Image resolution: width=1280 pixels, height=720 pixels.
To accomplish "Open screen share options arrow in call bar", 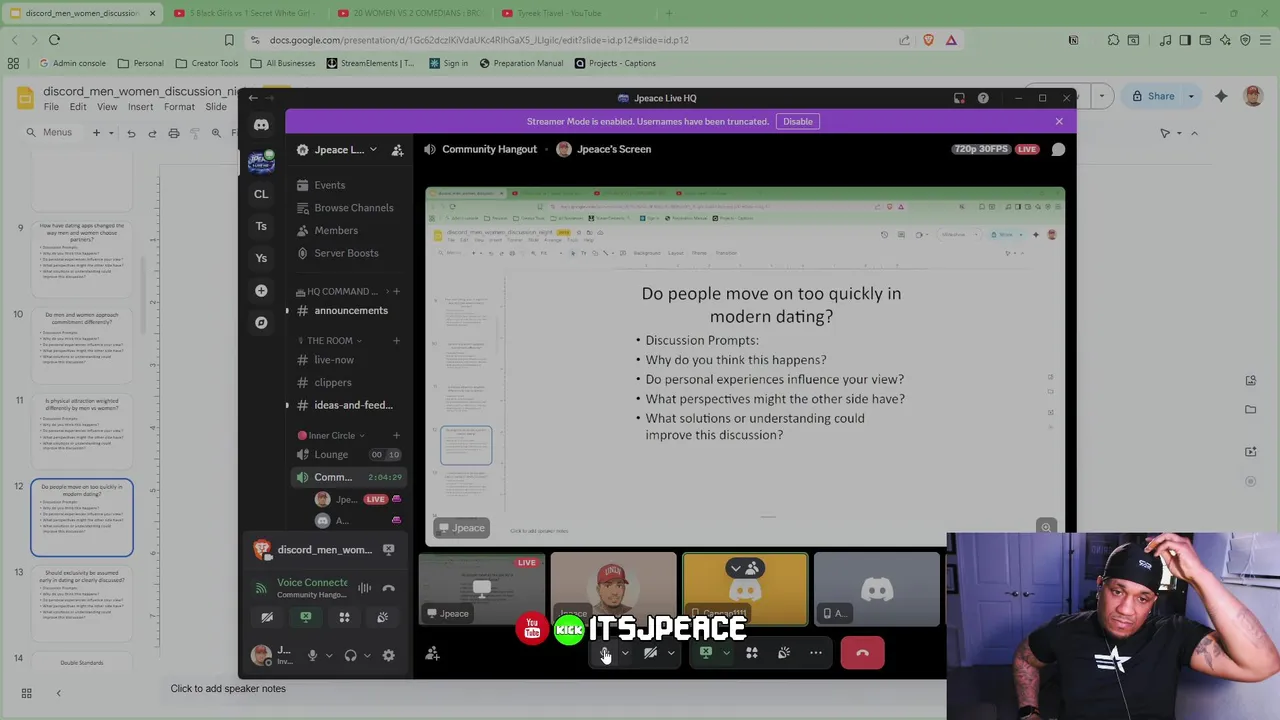I will pos(726,653).
